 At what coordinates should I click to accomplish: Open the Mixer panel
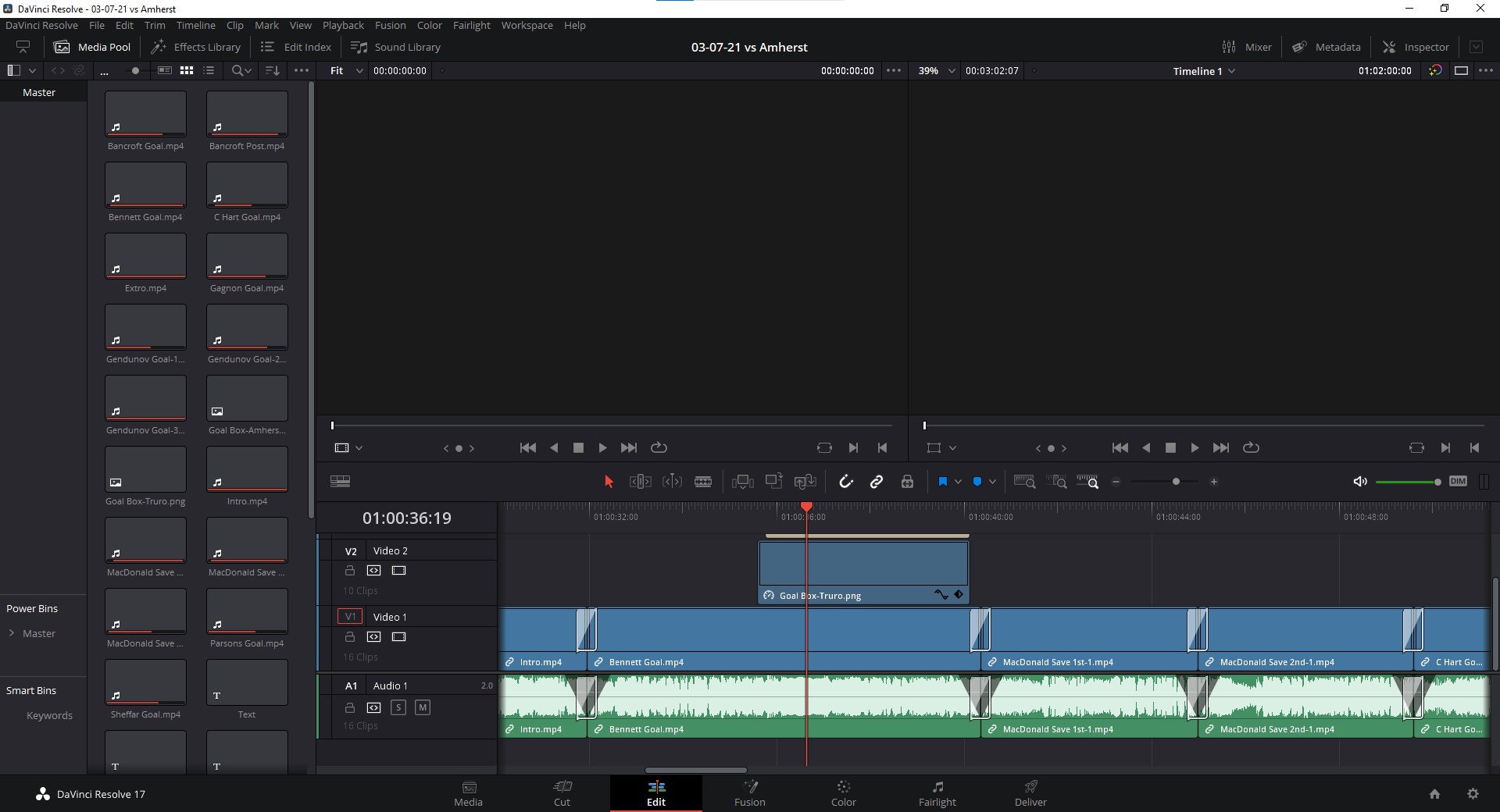pyautogui.click(x=1247, y=47)
